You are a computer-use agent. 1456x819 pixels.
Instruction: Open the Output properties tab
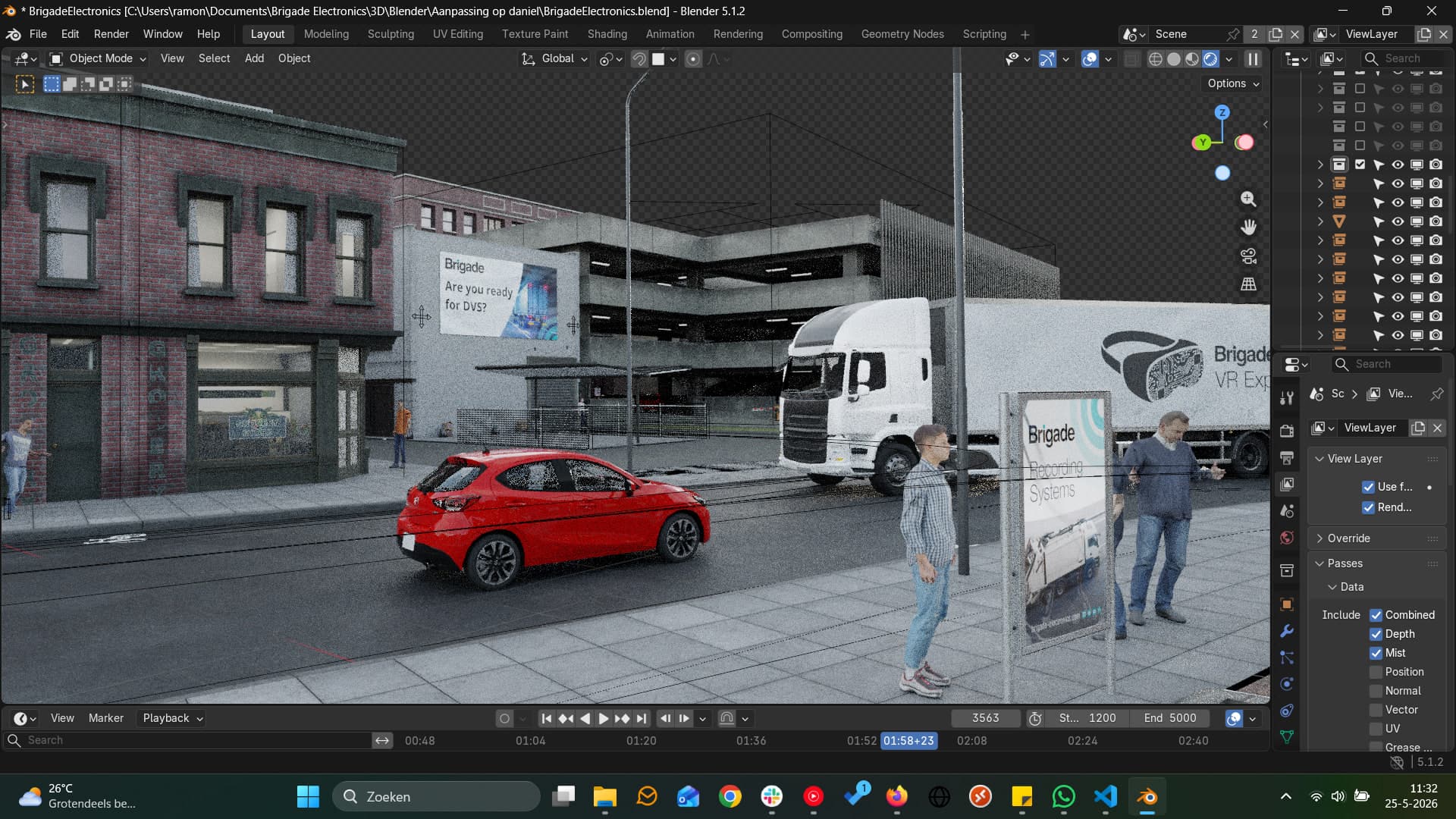tap(1287, 457)
